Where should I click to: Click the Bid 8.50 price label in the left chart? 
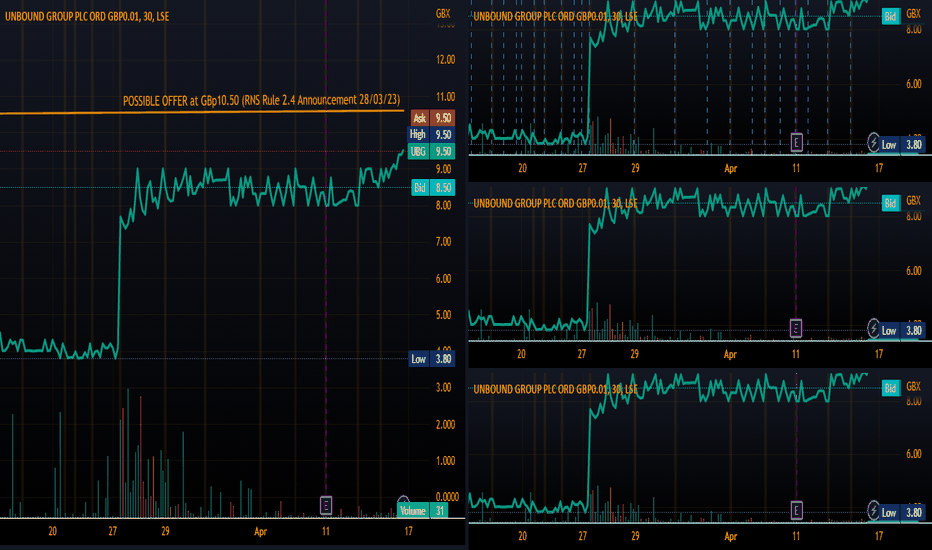(434, 188)
